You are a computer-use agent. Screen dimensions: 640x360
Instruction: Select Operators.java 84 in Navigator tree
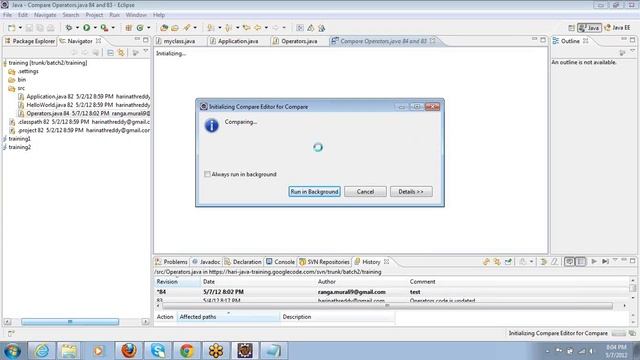(x=84, y=113)
